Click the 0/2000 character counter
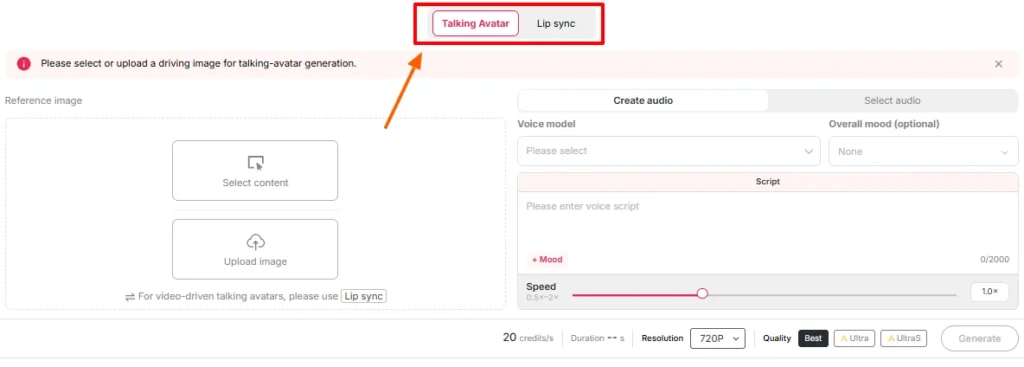 994,259
